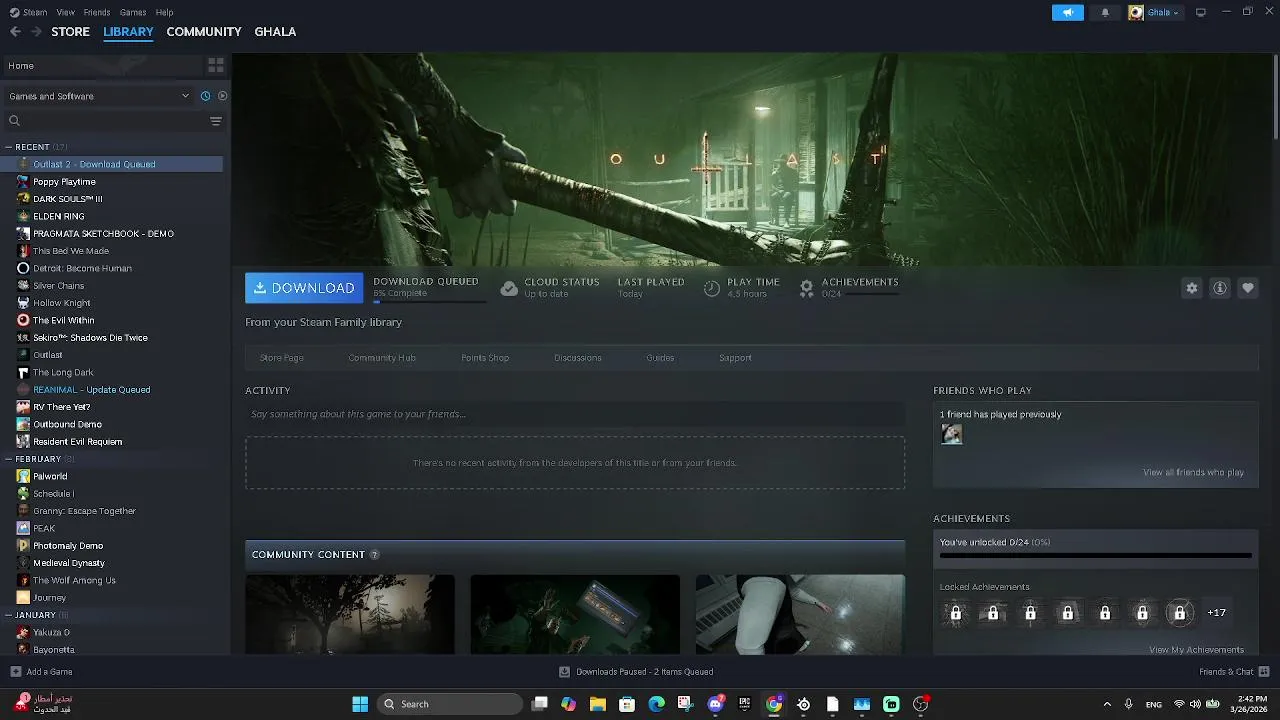Add Outlast 2 to favorites heart

click(x=1248, y=288)
